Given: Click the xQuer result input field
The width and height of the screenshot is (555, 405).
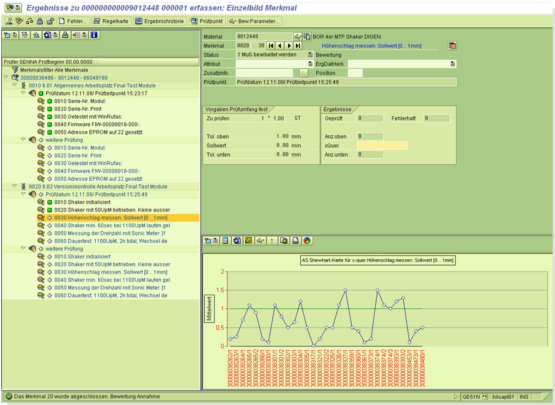Looking at the screenshot, I should point(383,146).
